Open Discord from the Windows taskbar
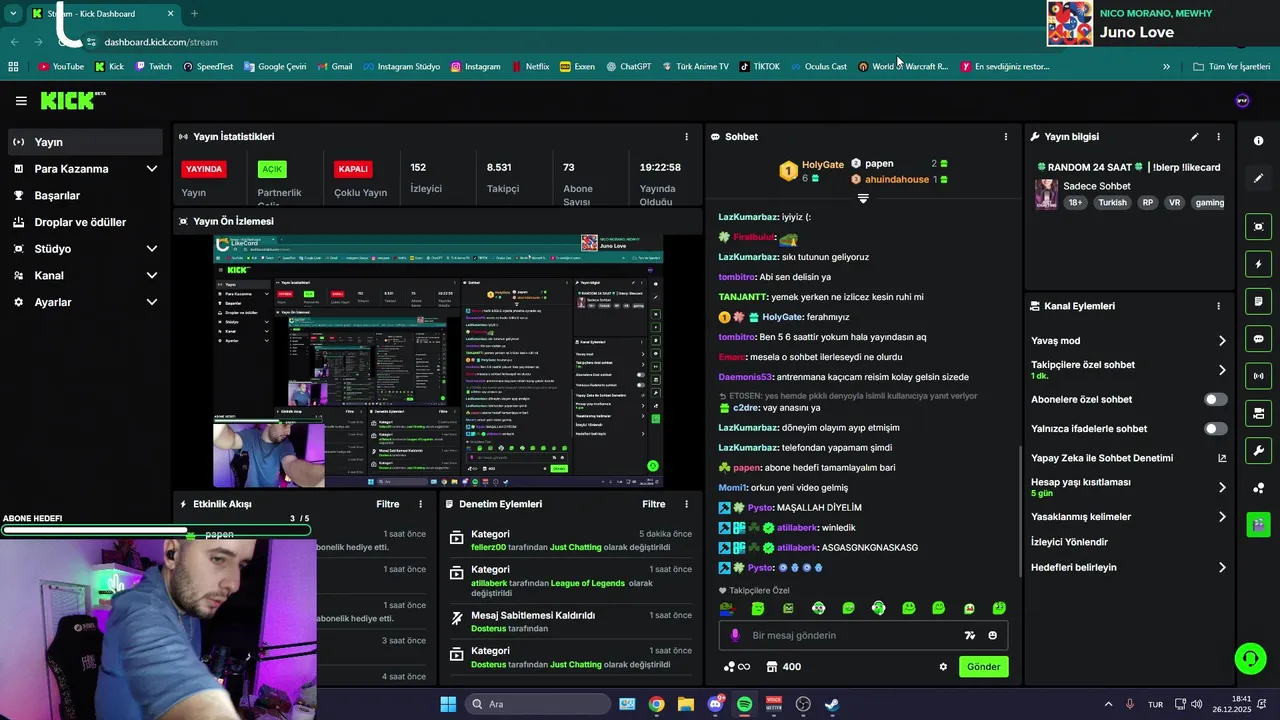The image size is (1280, 720). [x=715, y=704]
